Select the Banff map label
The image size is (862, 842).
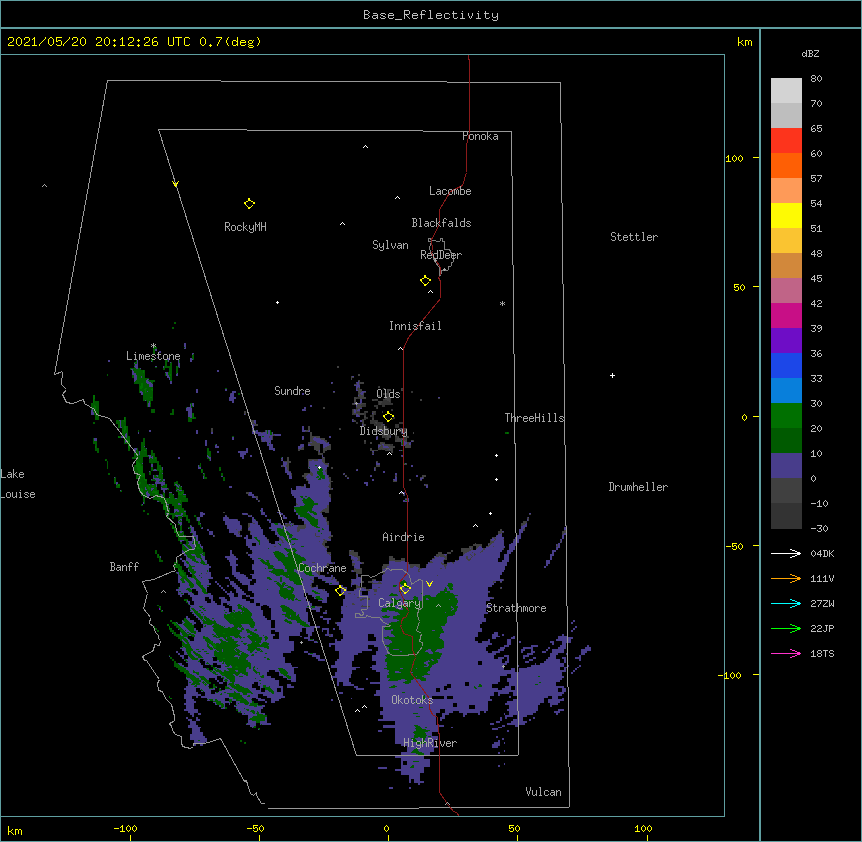(124, 567)
